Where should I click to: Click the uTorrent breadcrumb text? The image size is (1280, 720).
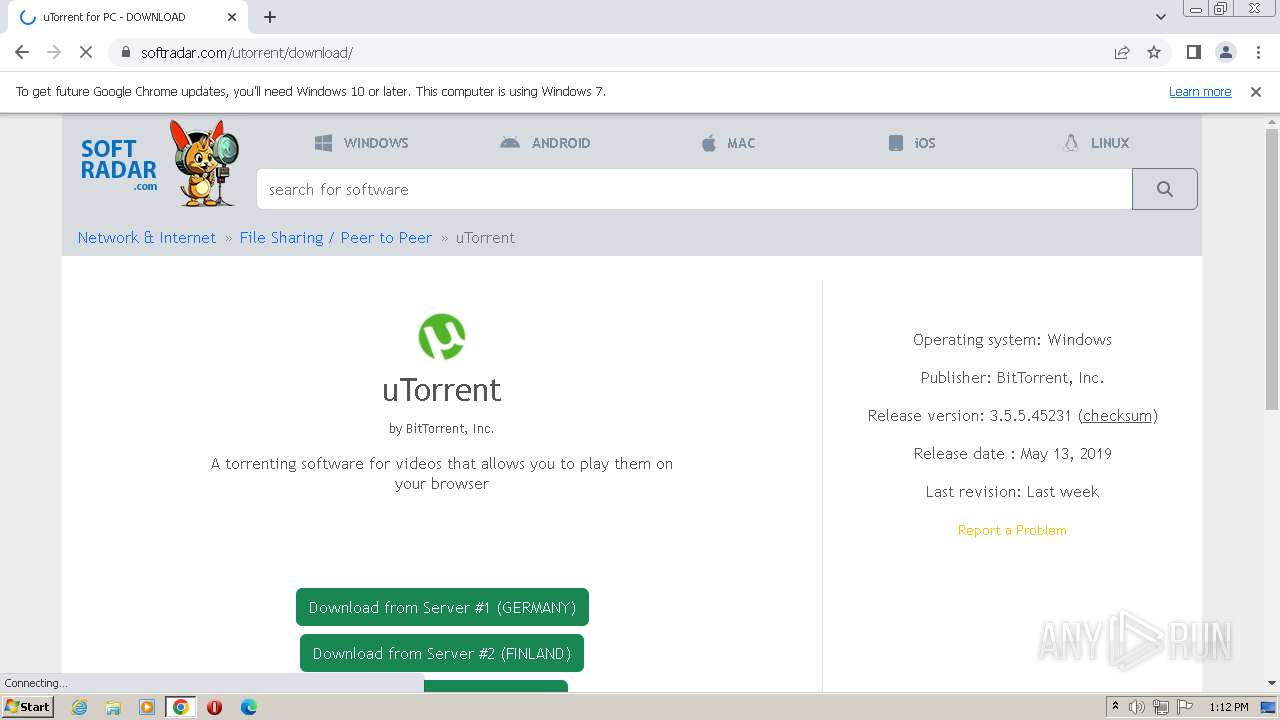tap(485, 237)
